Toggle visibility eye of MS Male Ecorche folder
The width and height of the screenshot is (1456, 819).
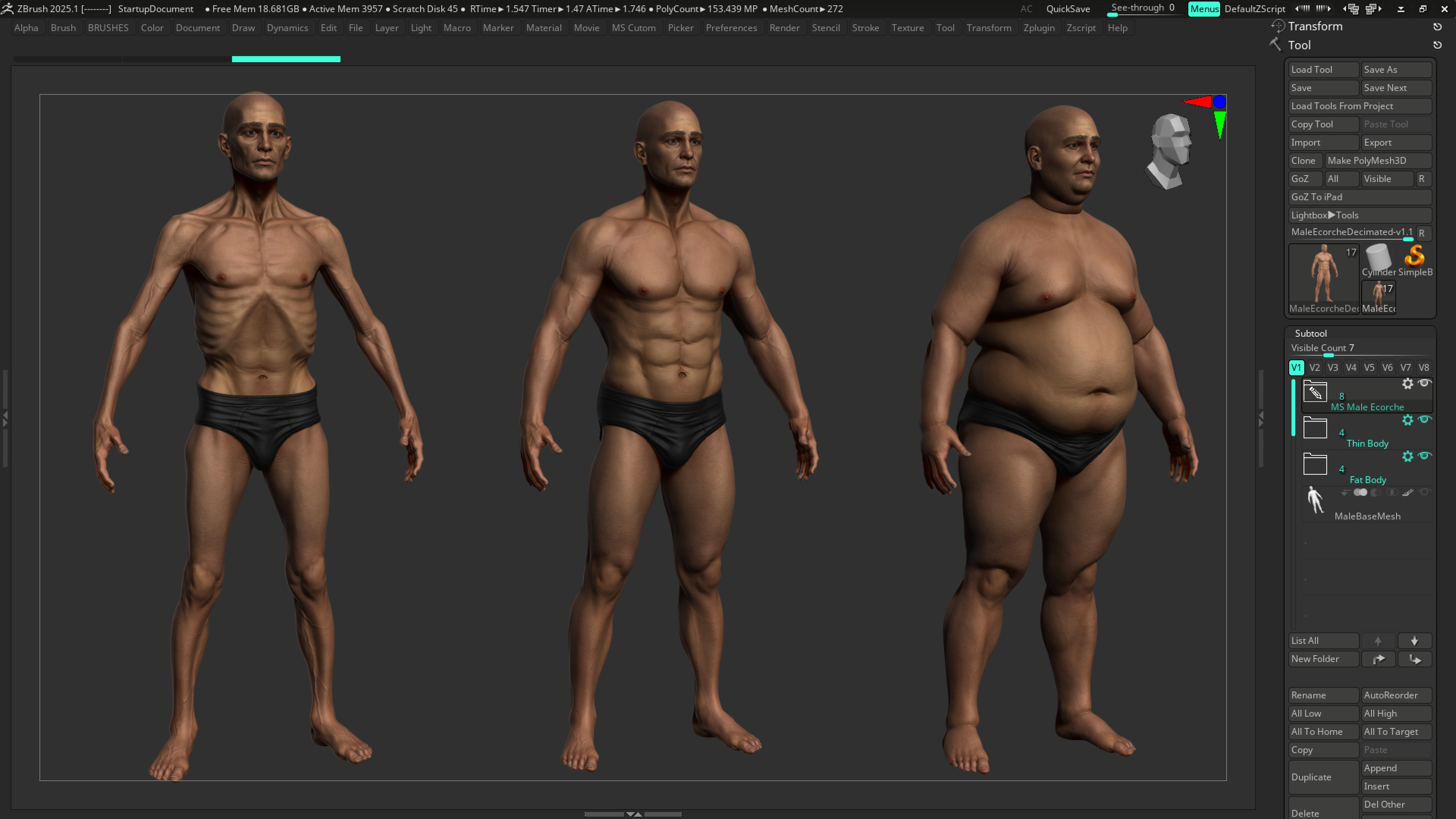tap(1425, 383)
